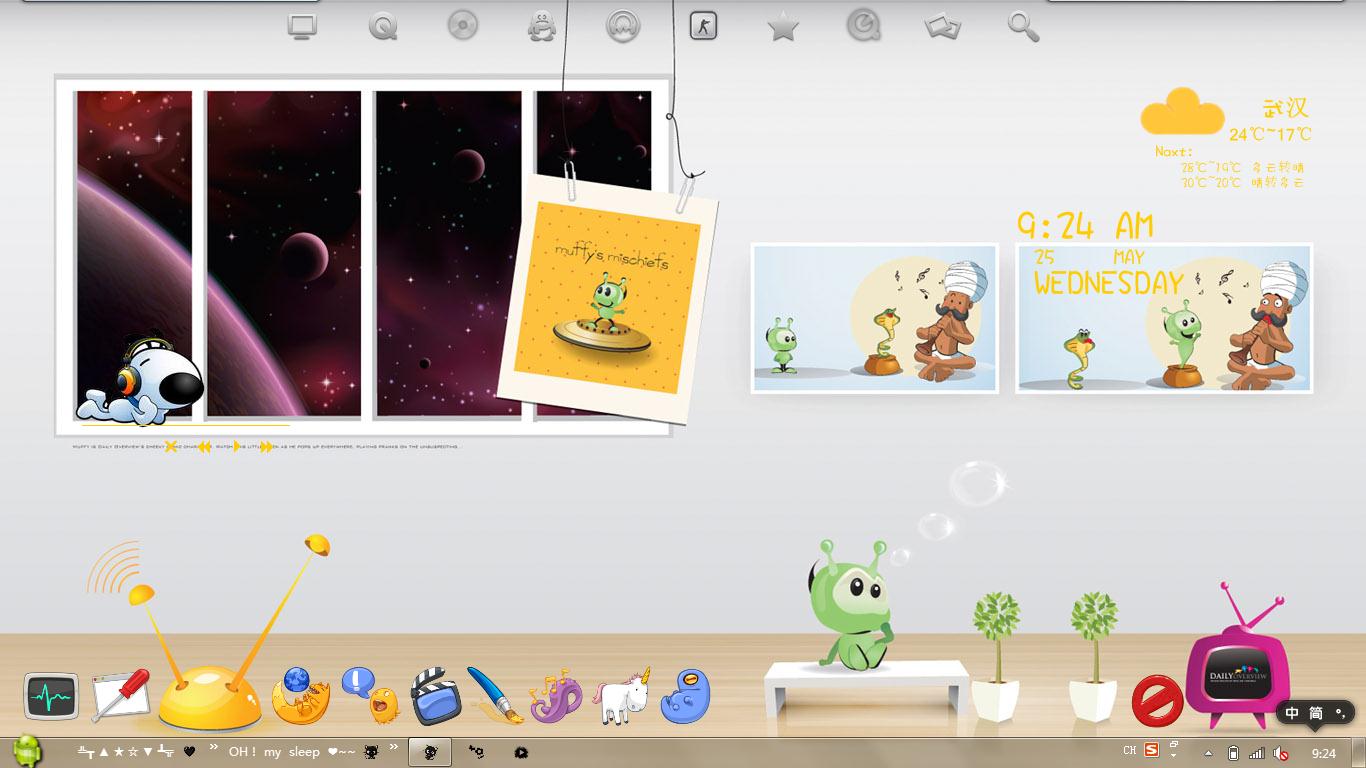
Task: Click the magnifier search icon in top dock
Action: [x=1023, y=27]
